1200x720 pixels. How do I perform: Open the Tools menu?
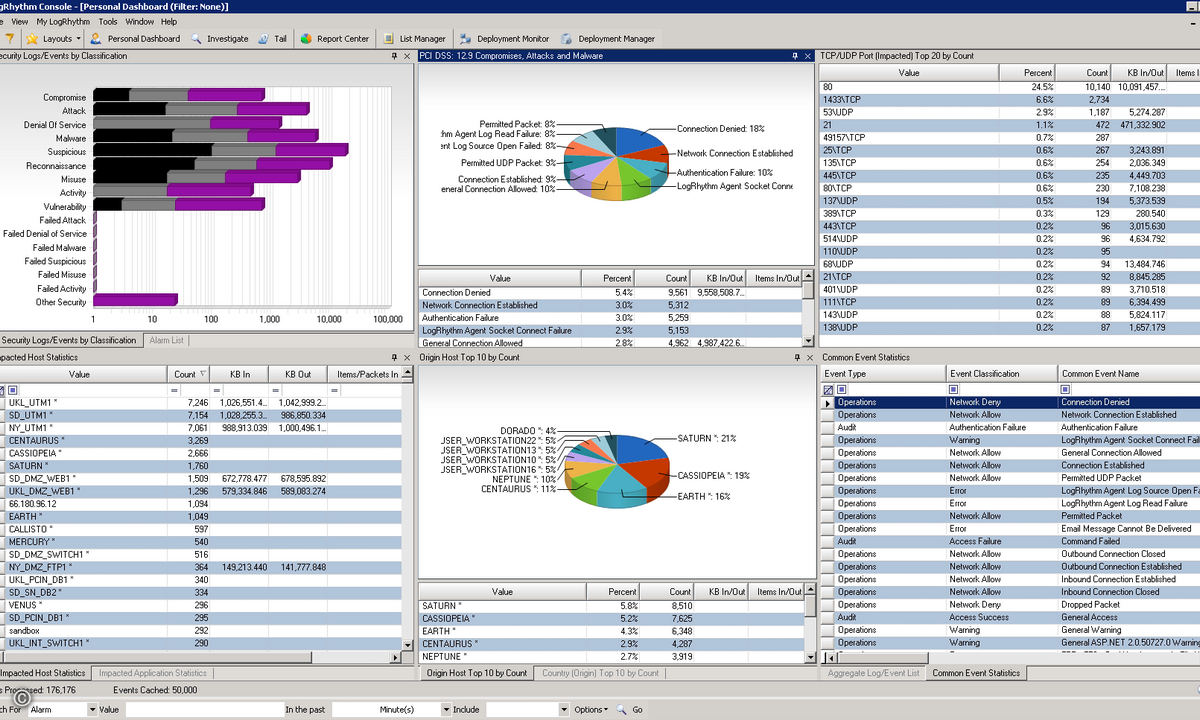coord(108,21)
